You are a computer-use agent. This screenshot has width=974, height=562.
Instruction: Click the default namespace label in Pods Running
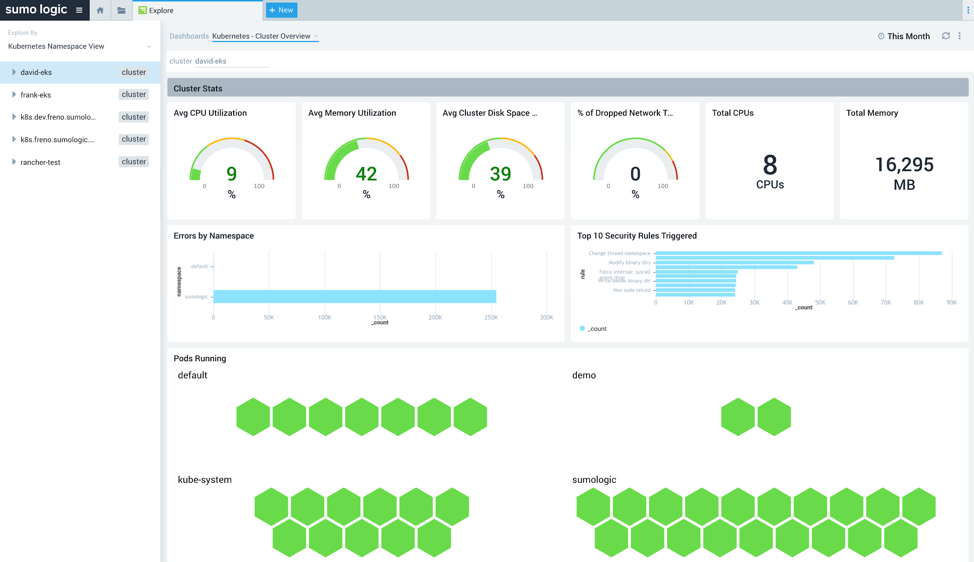193,375
